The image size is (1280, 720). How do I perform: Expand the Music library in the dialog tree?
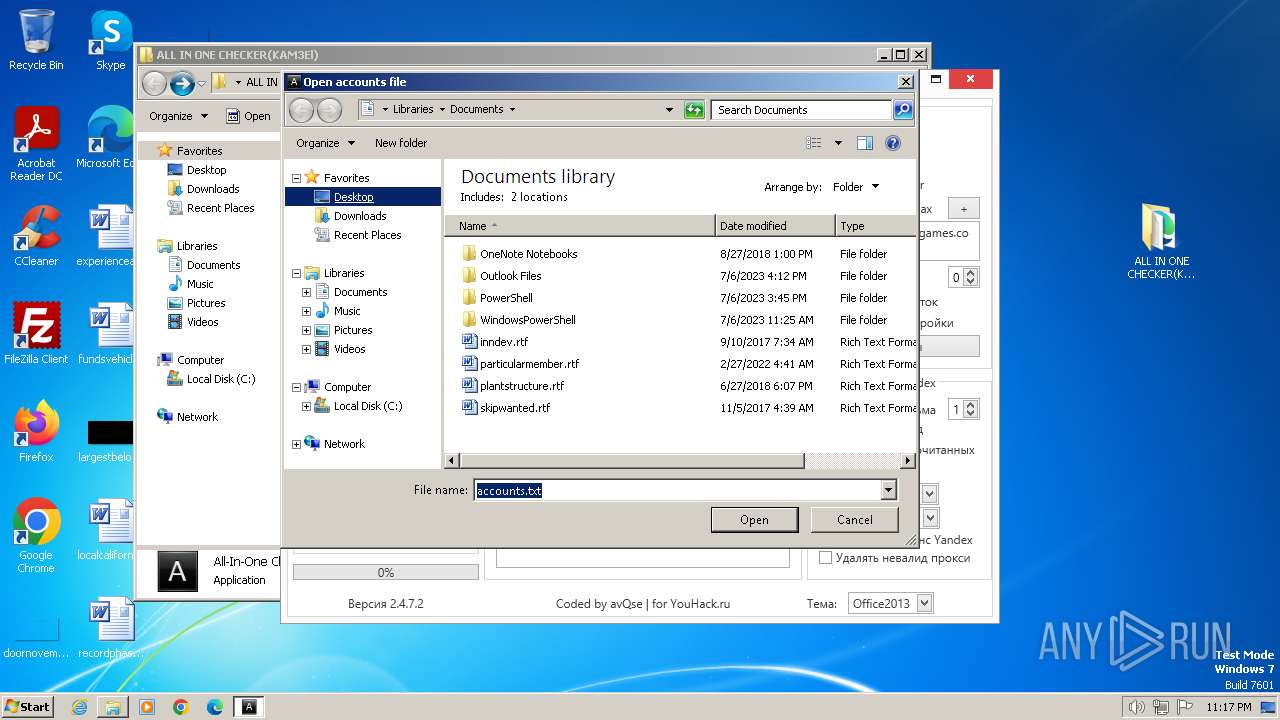tap(306, 311)
